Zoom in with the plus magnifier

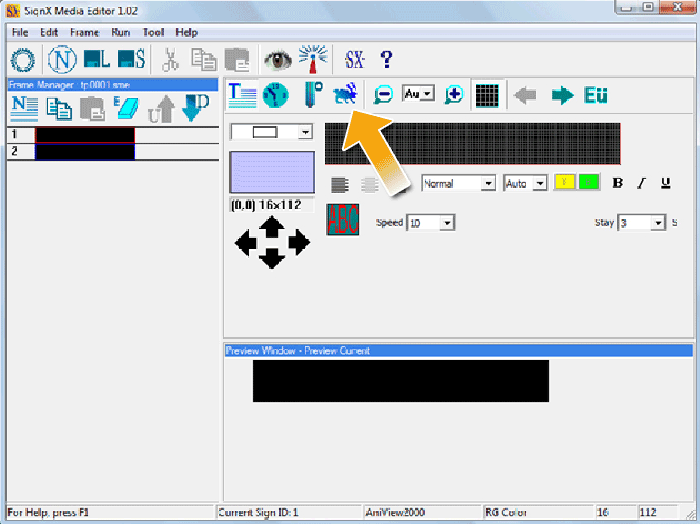(454, 95)
